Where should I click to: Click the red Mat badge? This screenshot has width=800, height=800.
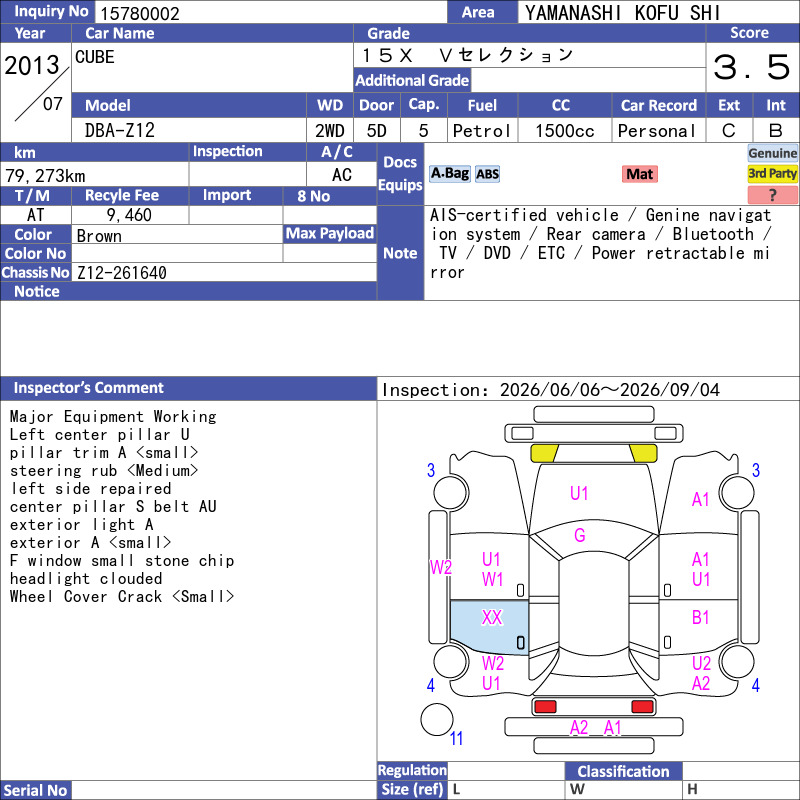pyautogui.click(x=639, y=174)
